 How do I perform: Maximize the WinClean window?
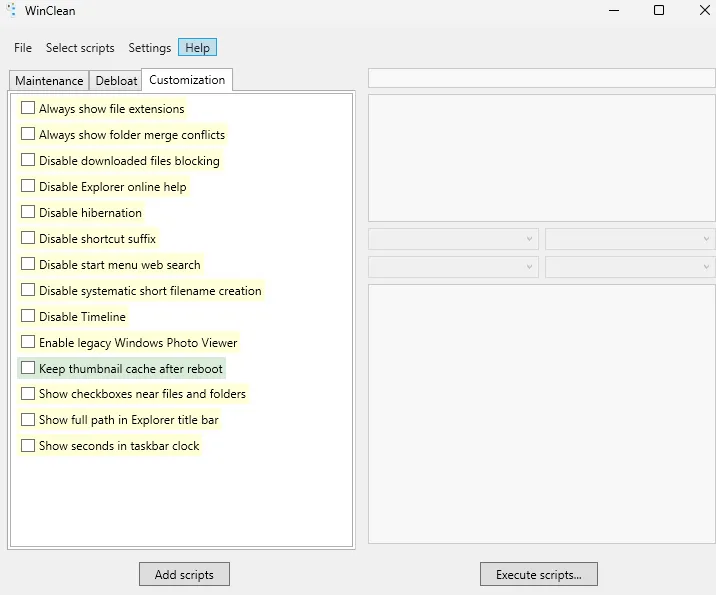tap(659, 11)
